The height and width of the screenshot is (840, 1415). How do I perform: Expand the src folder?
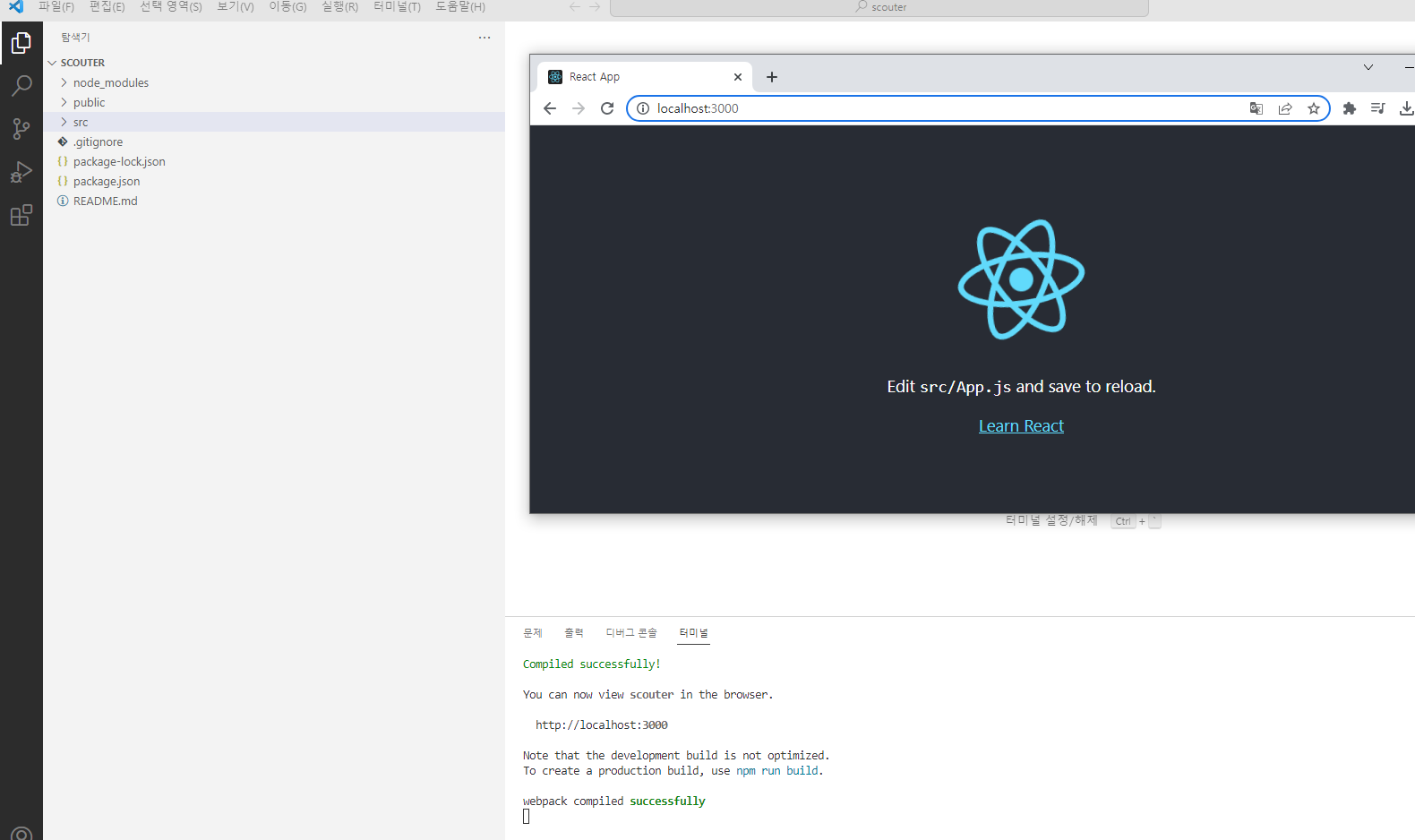(274, 122)
